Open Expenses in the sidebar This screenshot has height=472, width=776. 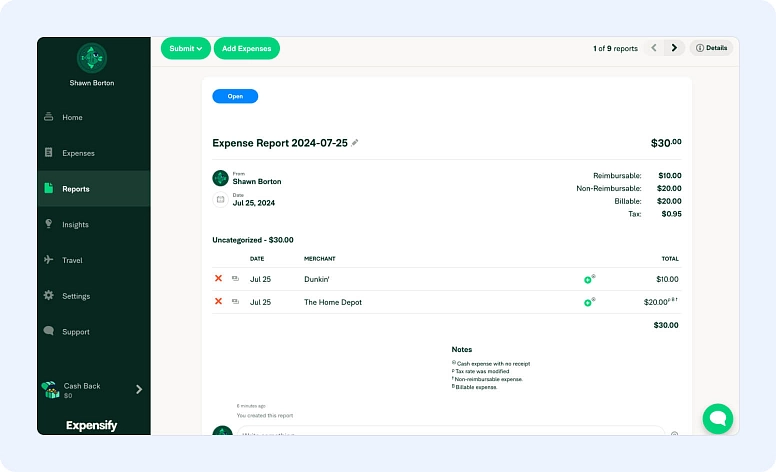[x=78, y=153]
